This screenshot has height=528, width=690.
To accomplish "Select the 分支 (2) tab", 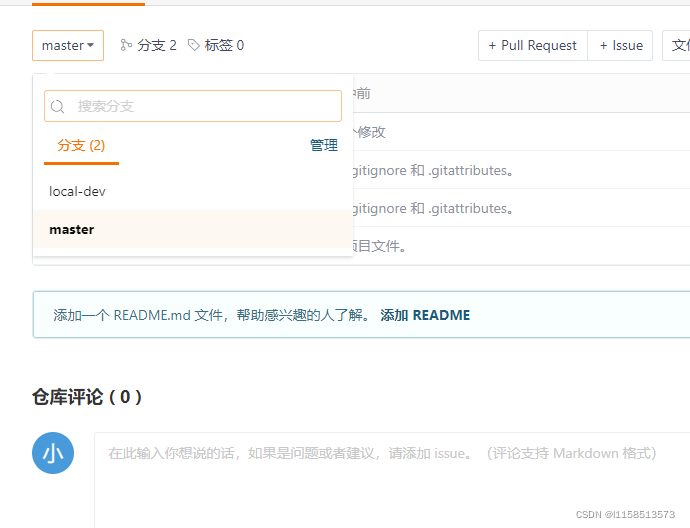I will tap(81, 146).
